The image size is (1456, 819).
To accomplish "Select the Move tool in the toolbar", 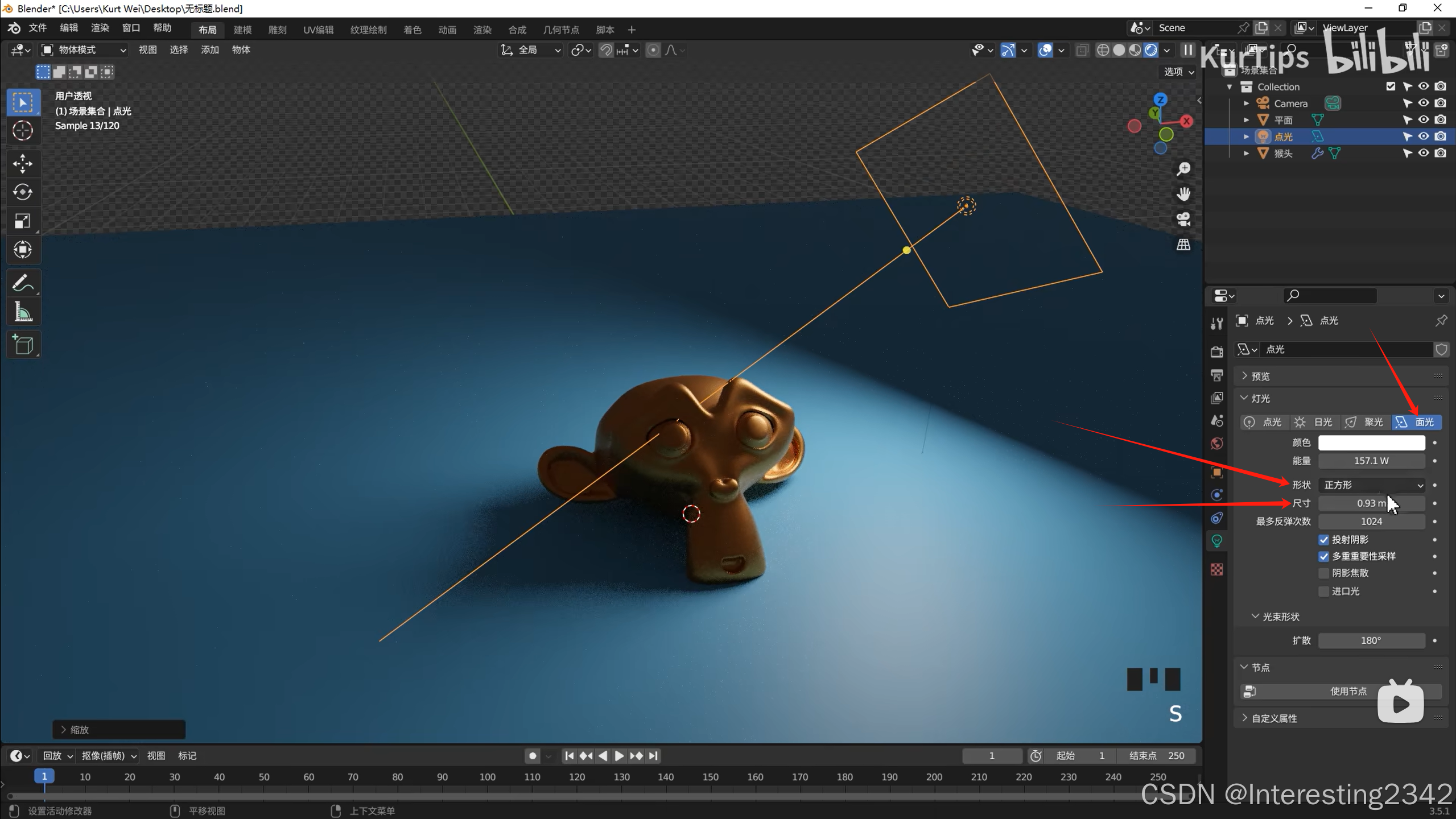I will 23,164.
